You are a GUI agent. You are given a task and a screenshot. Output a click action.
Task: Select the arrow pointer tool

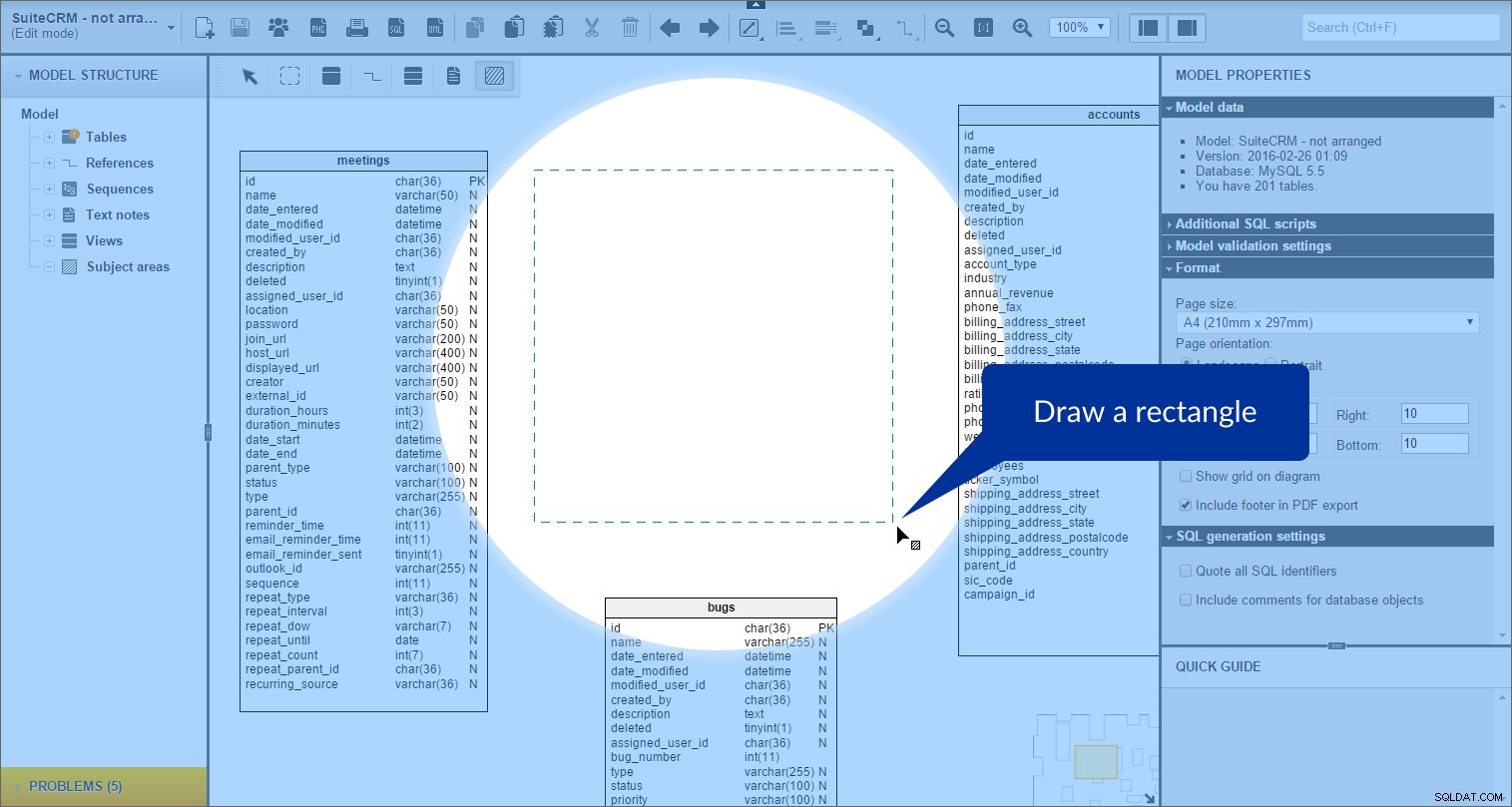(250, 76)
